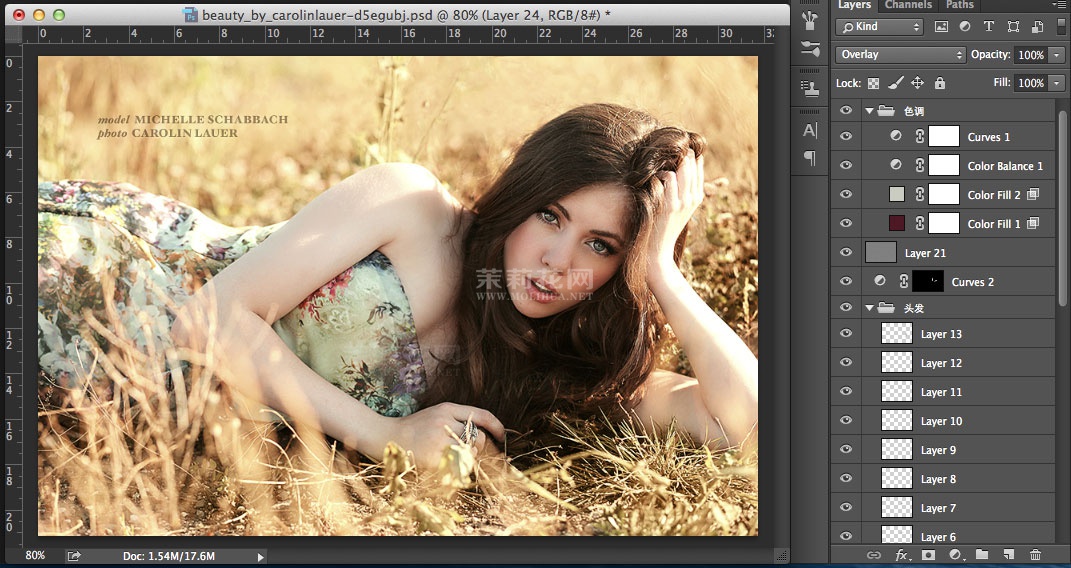Click the Opacity 100% value field

coord(1031,55)
